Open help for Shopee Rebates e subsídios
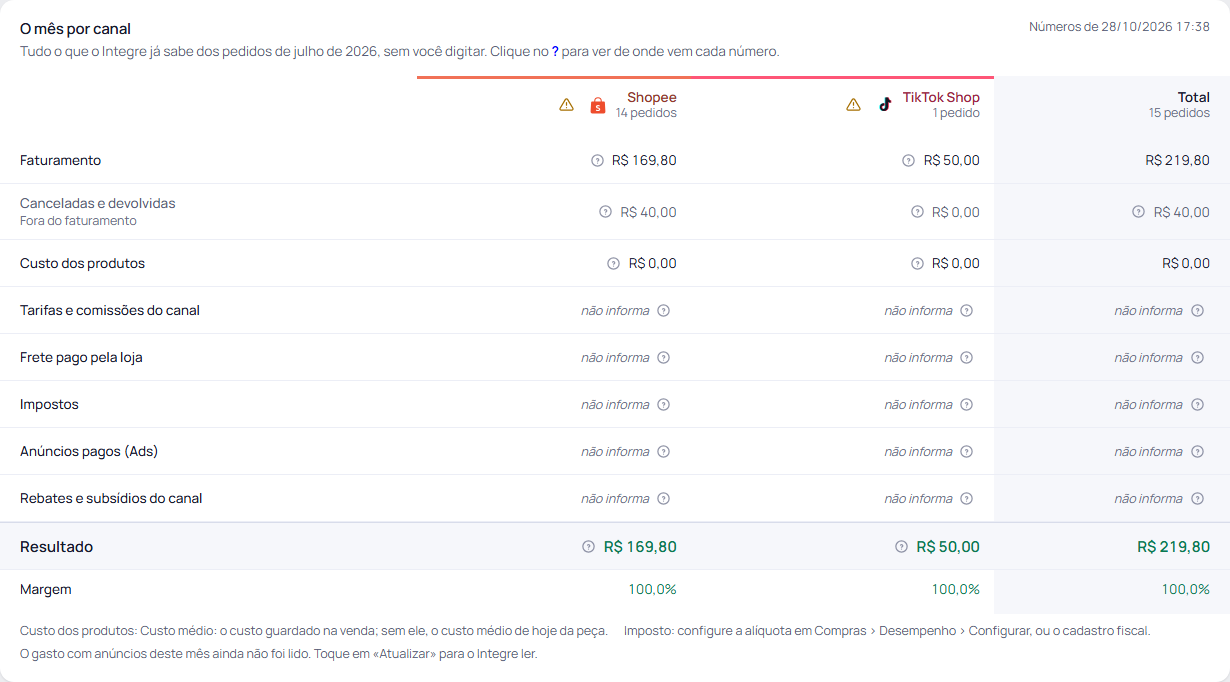 [663, 499]
